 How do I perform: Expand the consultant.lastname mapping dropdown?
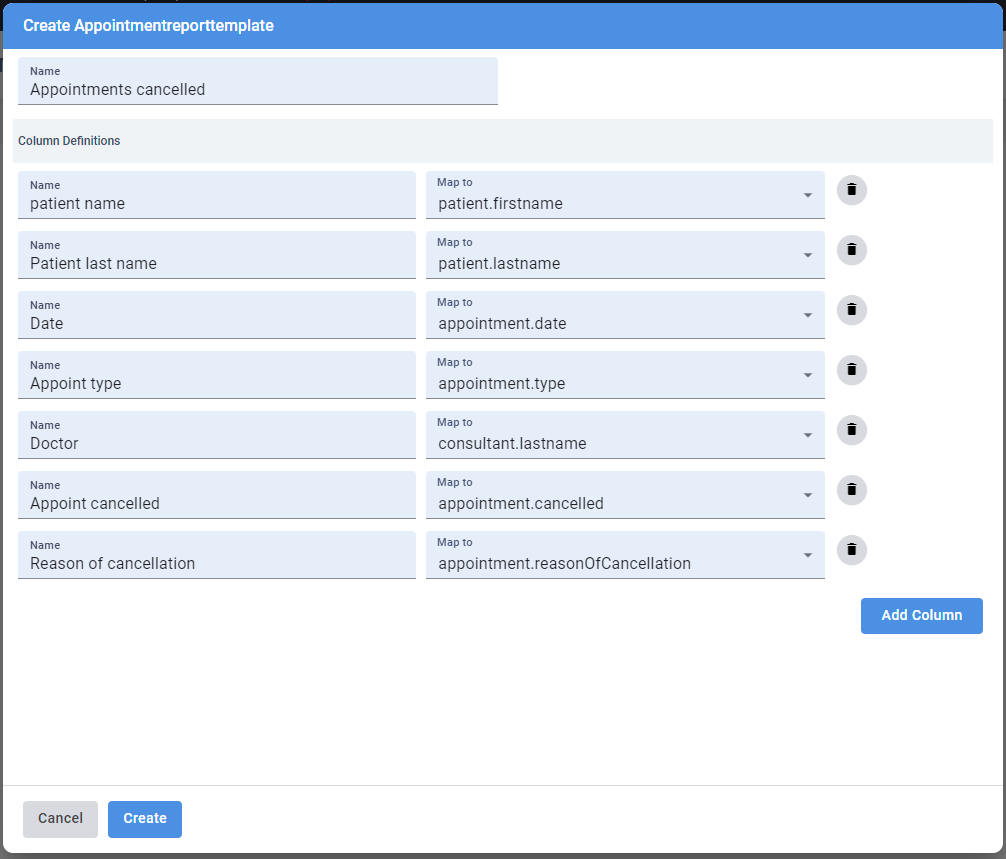click(809, 435)
